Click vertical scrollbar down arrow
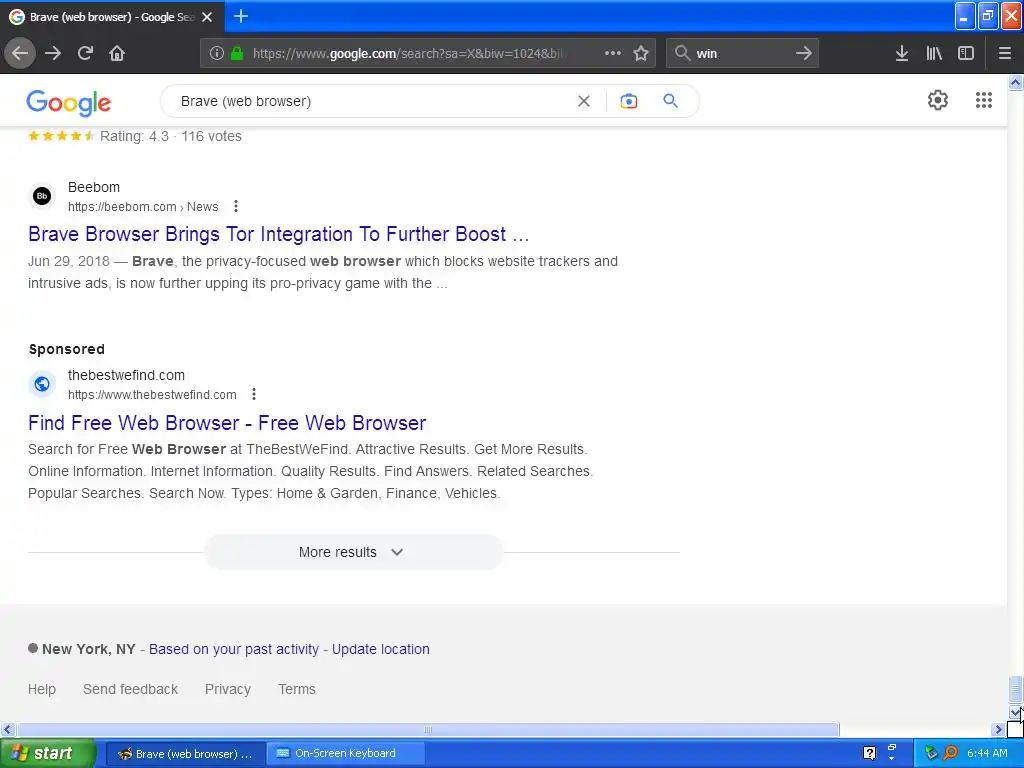Image resolution: width=1024 pixels, height=768 pixels. click(1016, 712)
